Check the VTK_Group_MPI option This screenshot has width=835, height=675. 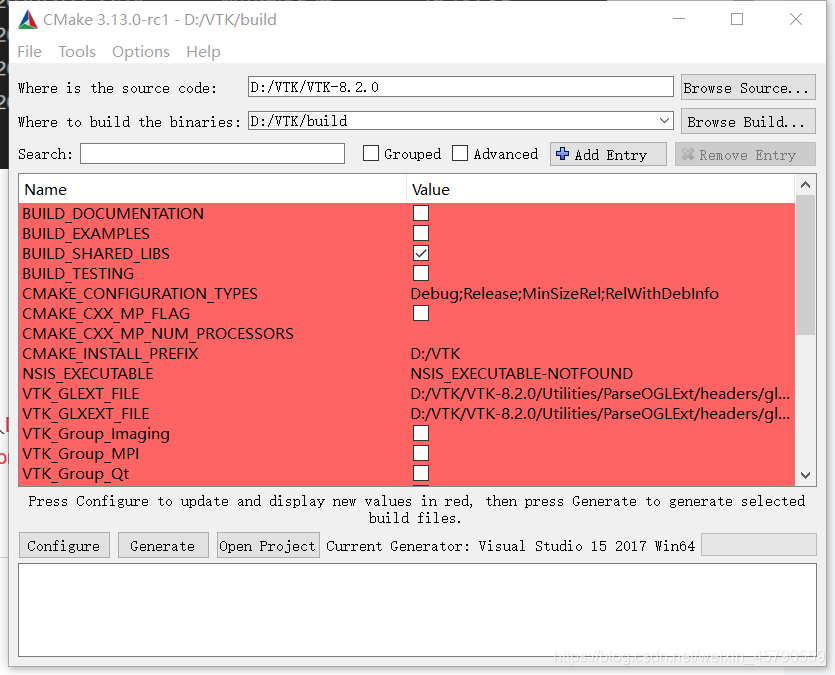[x=421, y=453]
